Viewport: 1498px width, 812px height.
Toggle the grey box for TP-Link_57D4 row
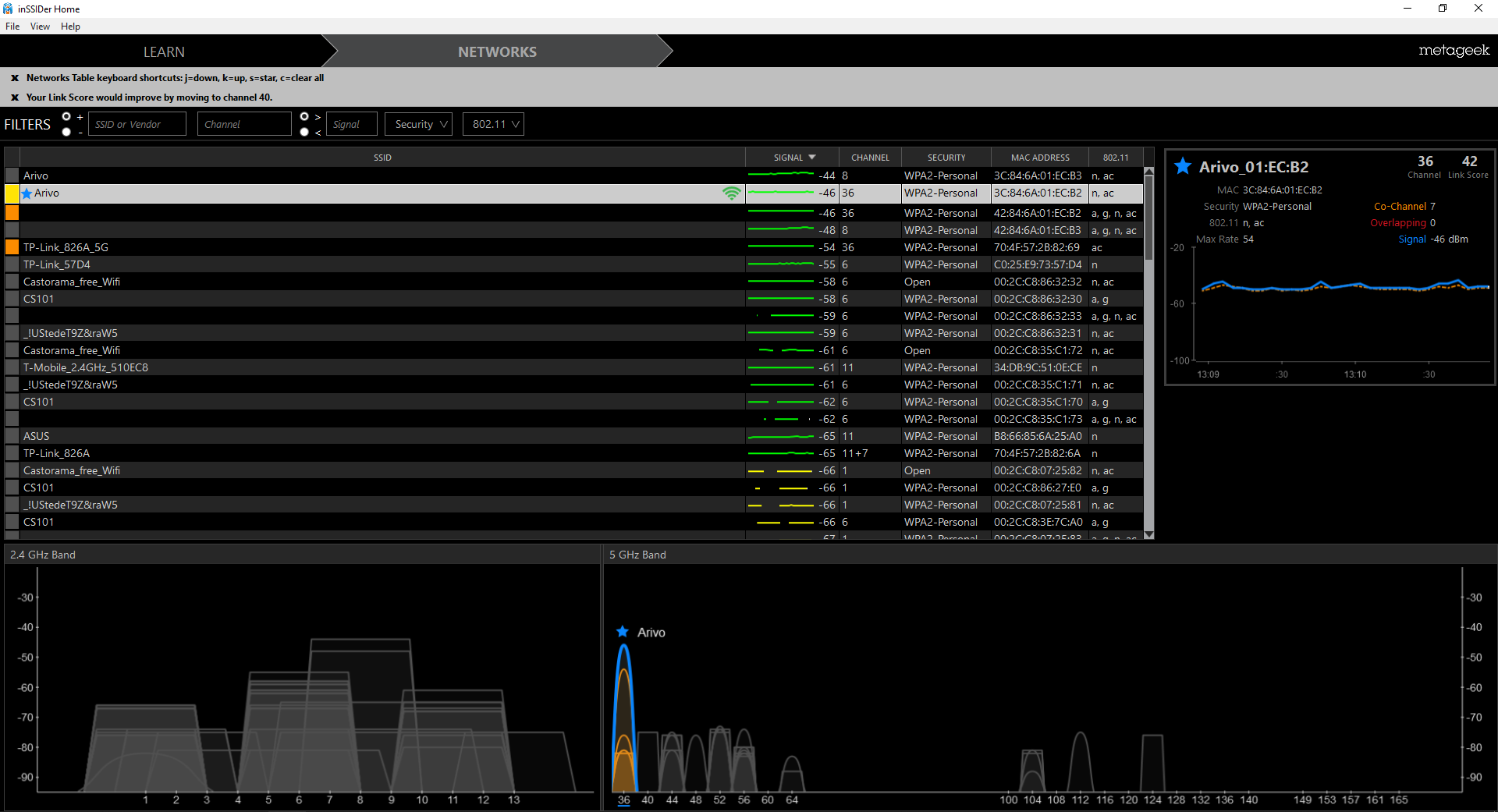[12, 264]
